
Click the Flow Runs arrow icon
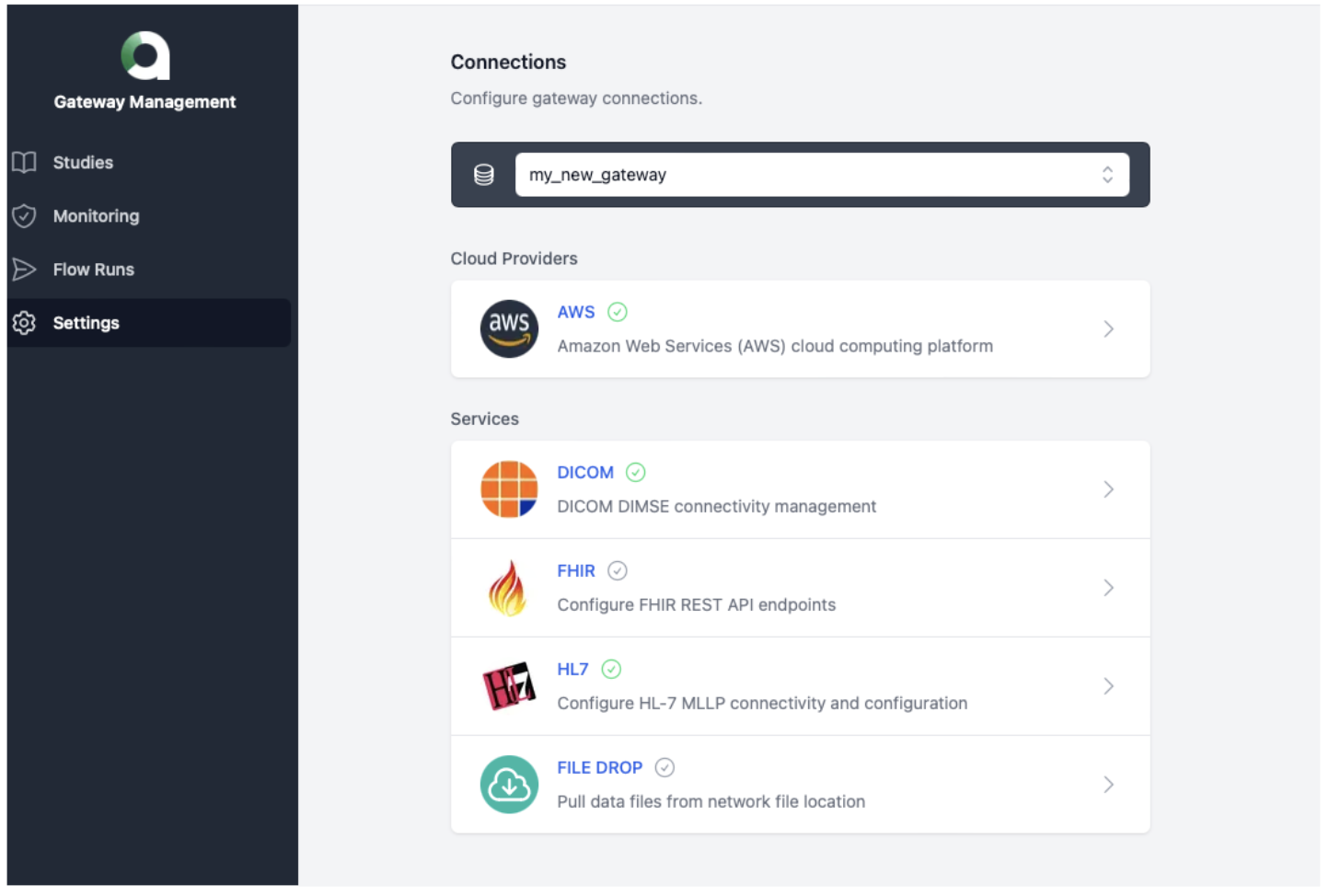[24, 270]
